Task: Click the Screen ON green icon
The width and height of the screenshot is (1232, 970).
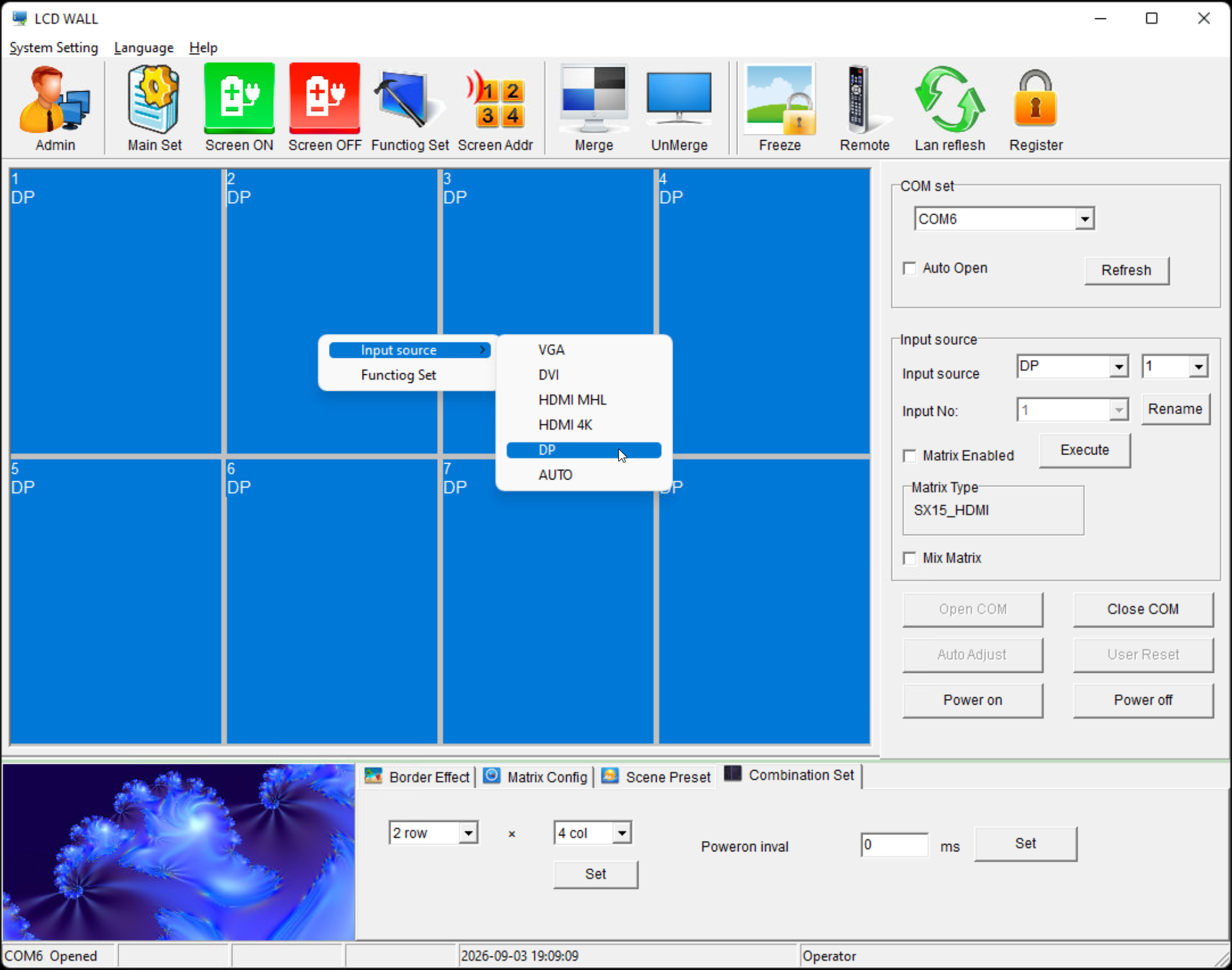Action: click(239, 98)
